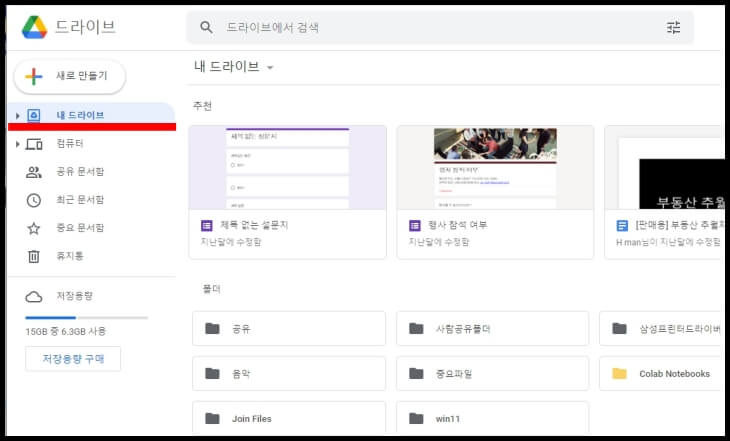Viewport: 730px width, 441px height.
Task: Click 내 드라이부 drive icon in sidebar
Action: click(x=34, y=115)
